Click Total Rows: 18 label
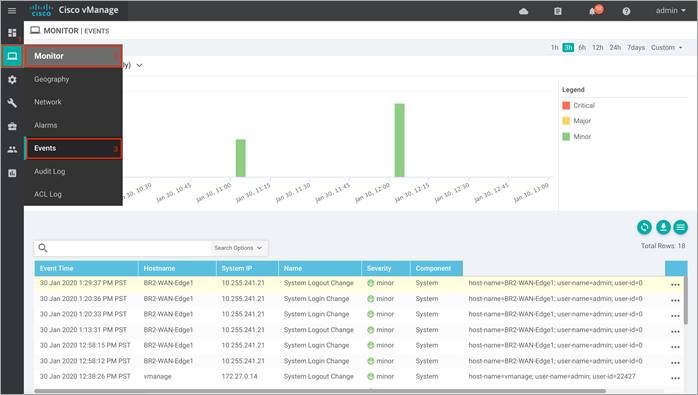 pyautogui.click(x=663, y=246)
